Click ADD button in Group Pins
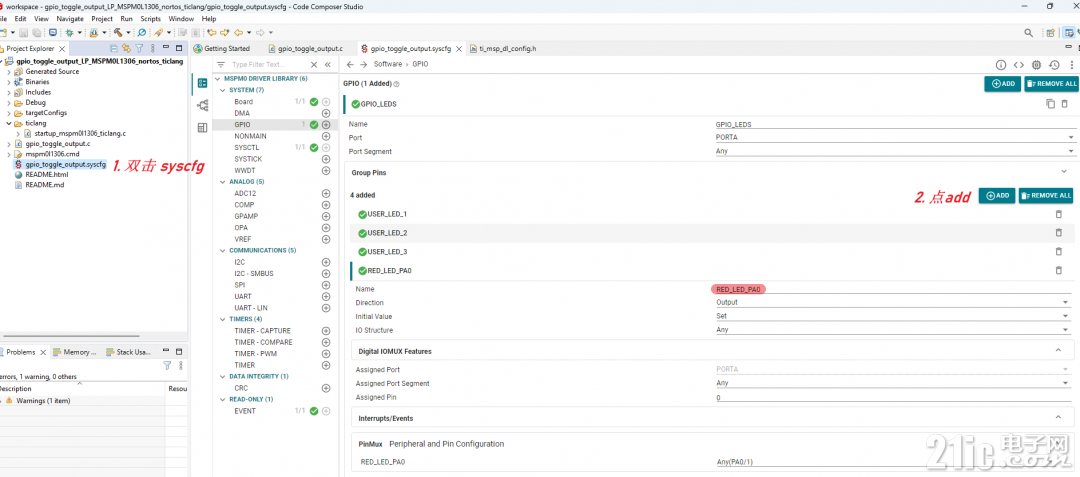This screenshot has width=1080, height=477. pos(997,195)
